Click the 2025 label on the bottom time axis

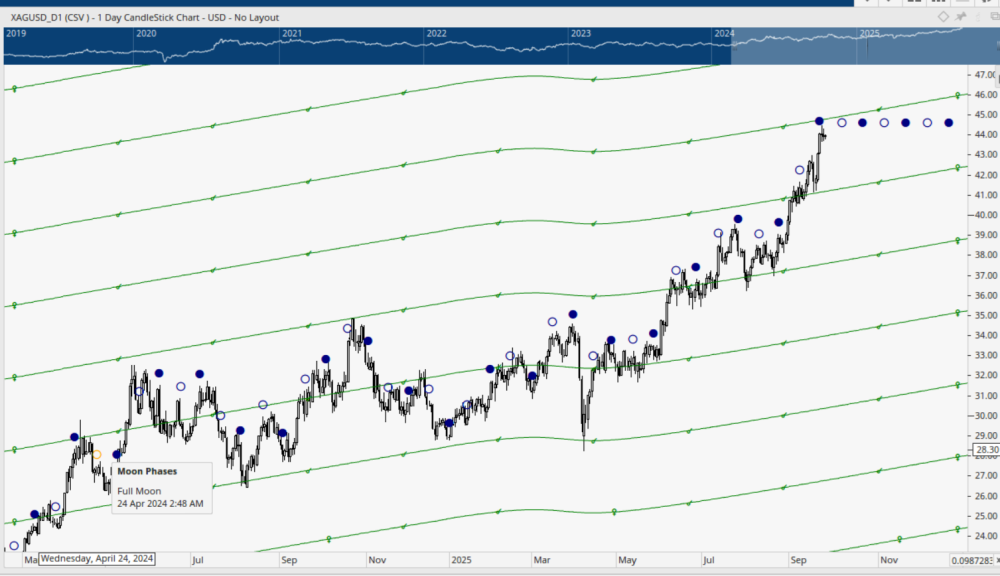[461, 559]
